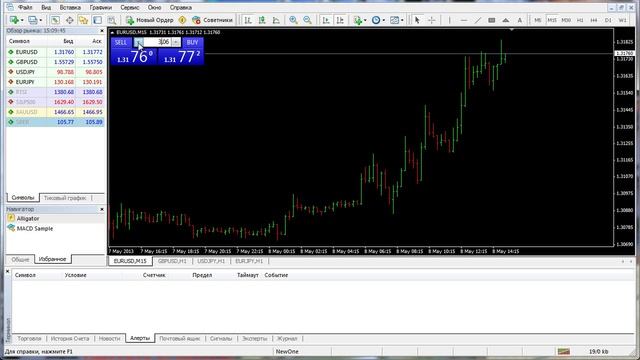Open a new chart via toolbar icon
This screenshot has width=640, height=360.
coord(14,20)
